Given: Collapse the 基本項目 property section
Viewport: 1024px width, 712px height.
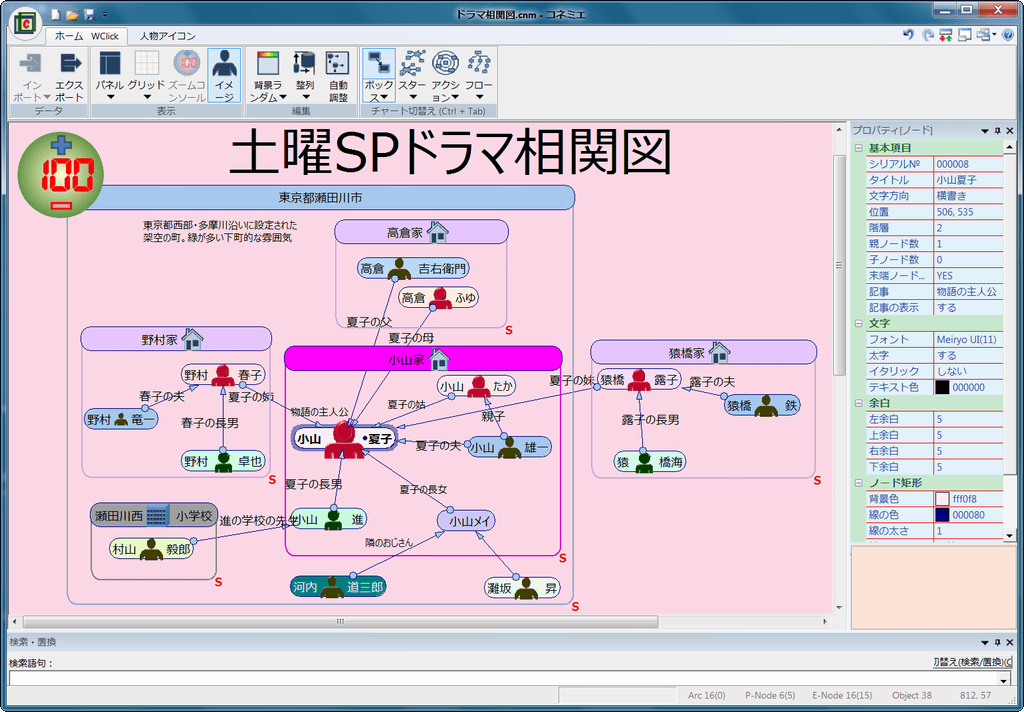Looking at the screenshot, I should [858, 148].
